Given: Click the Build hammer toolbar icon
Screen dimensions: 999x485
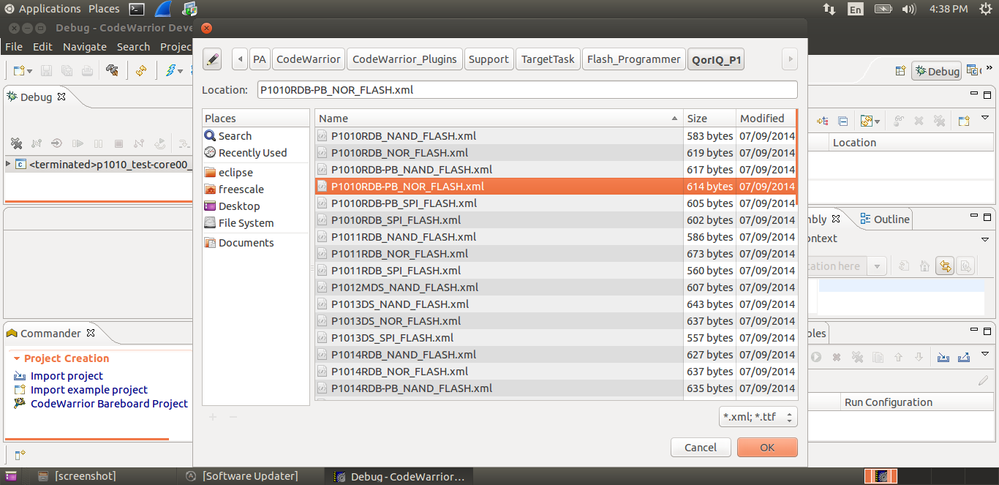Looking at the screenshot, I should 112,71.
